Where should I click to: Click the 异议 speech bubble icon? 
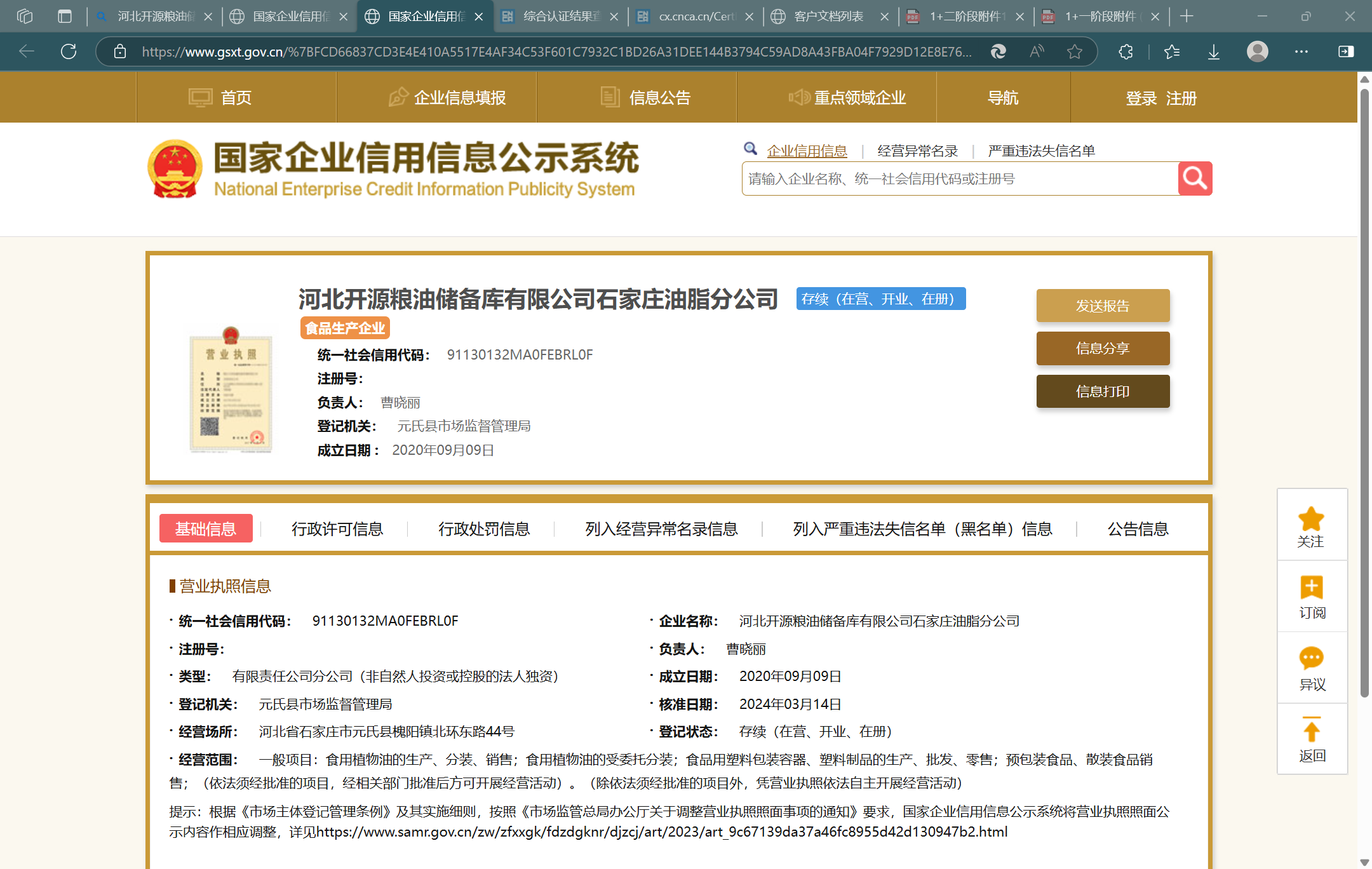[1311, 658]
